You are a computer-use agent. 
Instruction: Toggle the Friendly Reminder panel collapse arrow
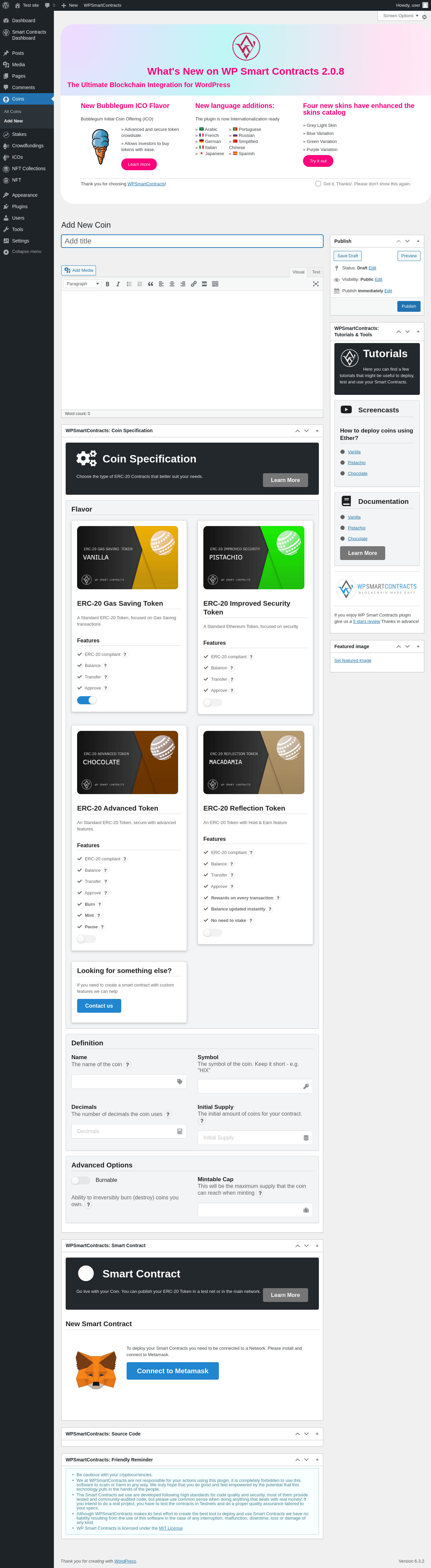(x=317, y=1460)
